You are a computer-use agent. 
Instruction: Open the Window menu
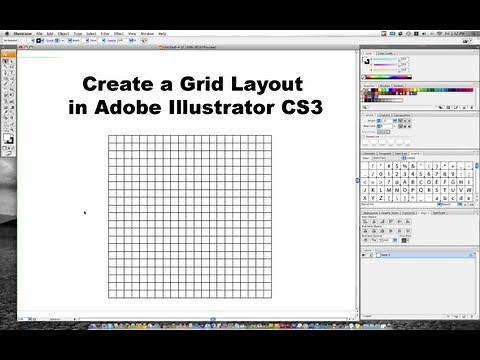point(147,34)
